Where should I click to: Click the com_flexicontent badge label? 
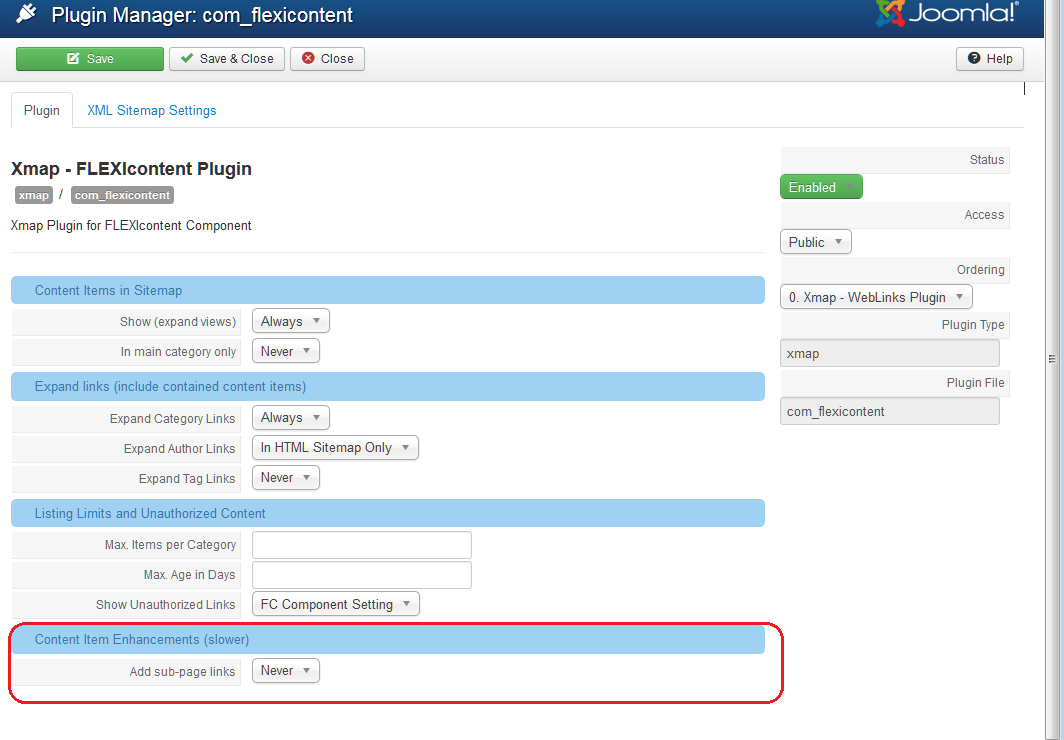point(122,195)
